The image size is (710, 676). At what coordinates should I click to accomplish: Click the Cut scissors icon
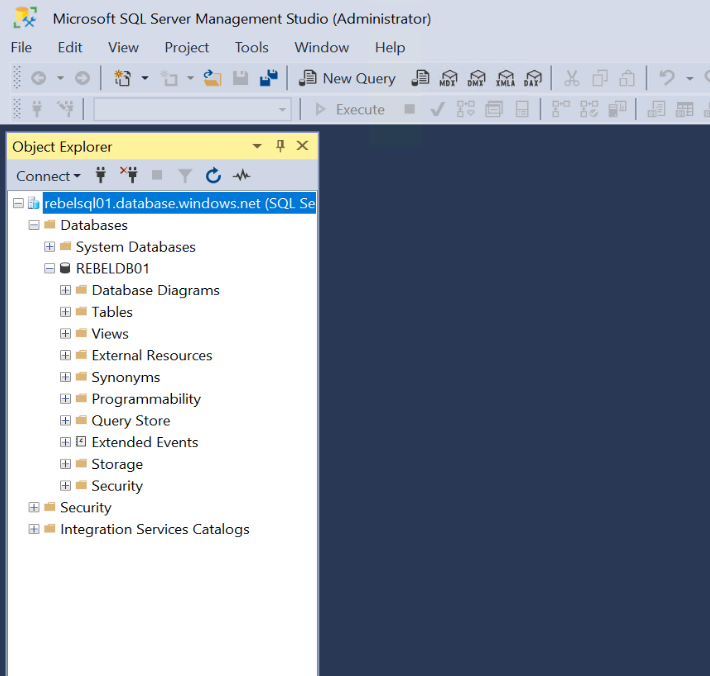571,78
